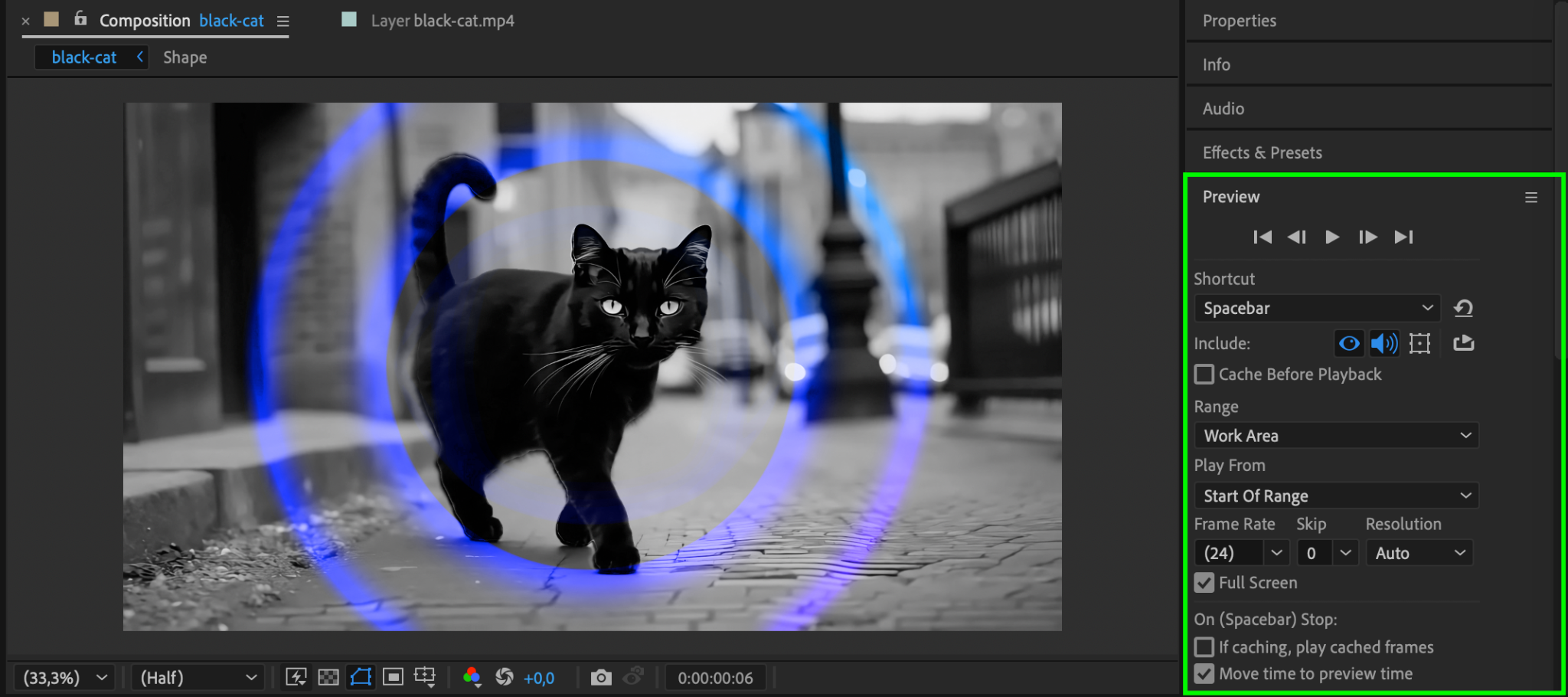The height and width of the screenshot is (697, 1568).
Task: Toggle the transparency grid icon
Action: coord(328,677)
